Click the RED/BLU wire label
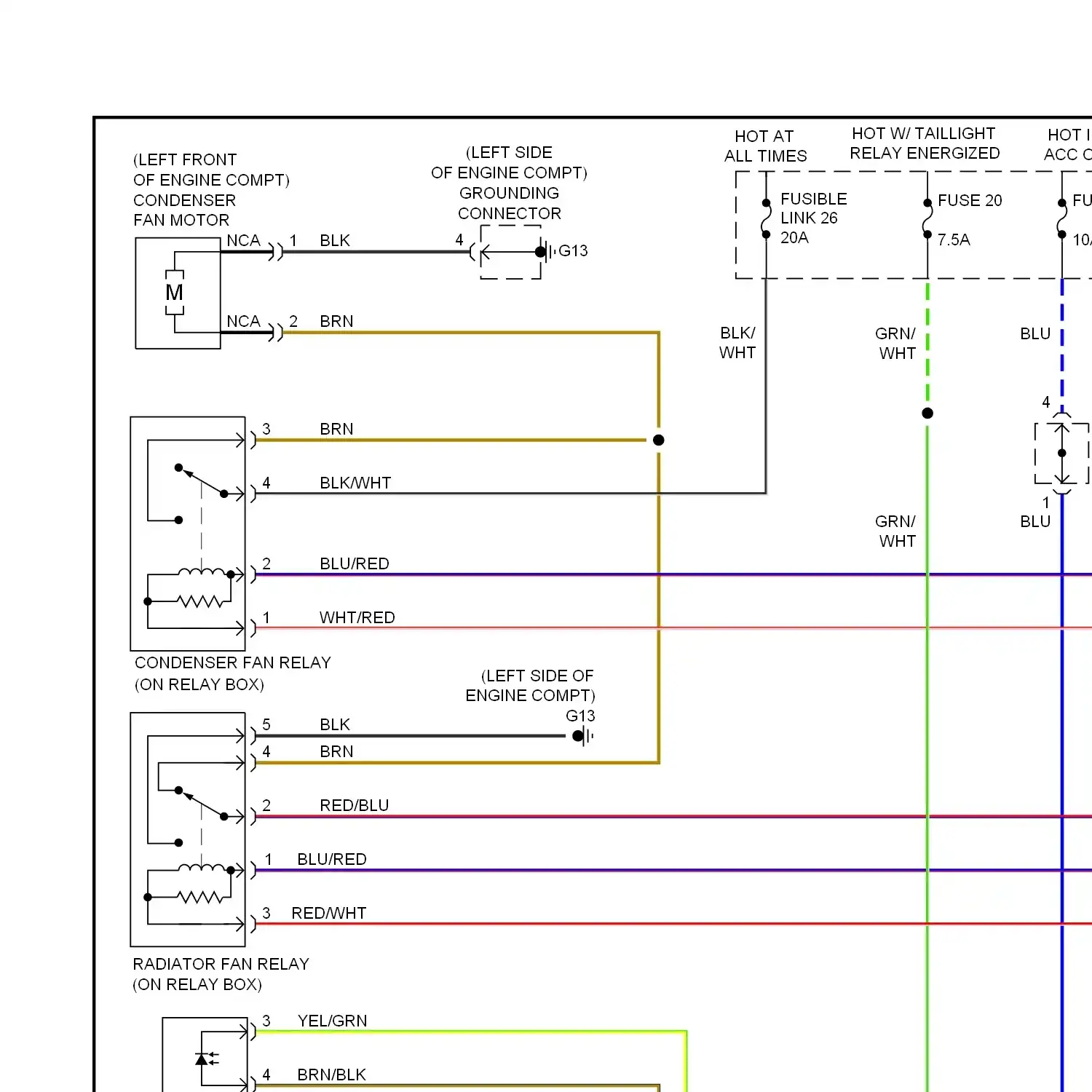The width and height of the screenshot is (1092, 1092). [x=355, y=805]
